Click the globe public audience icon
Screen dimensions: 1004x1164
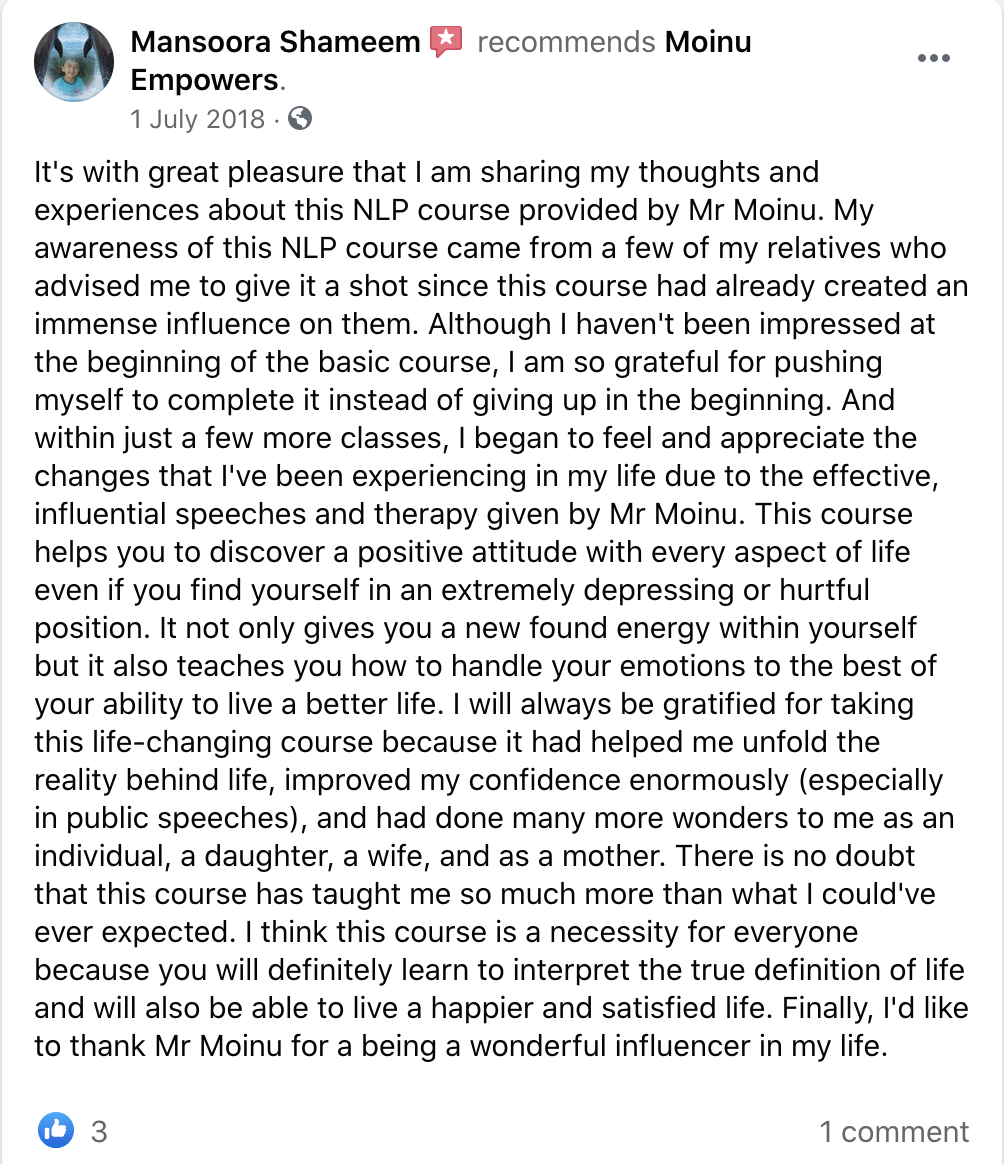(300, 118)
